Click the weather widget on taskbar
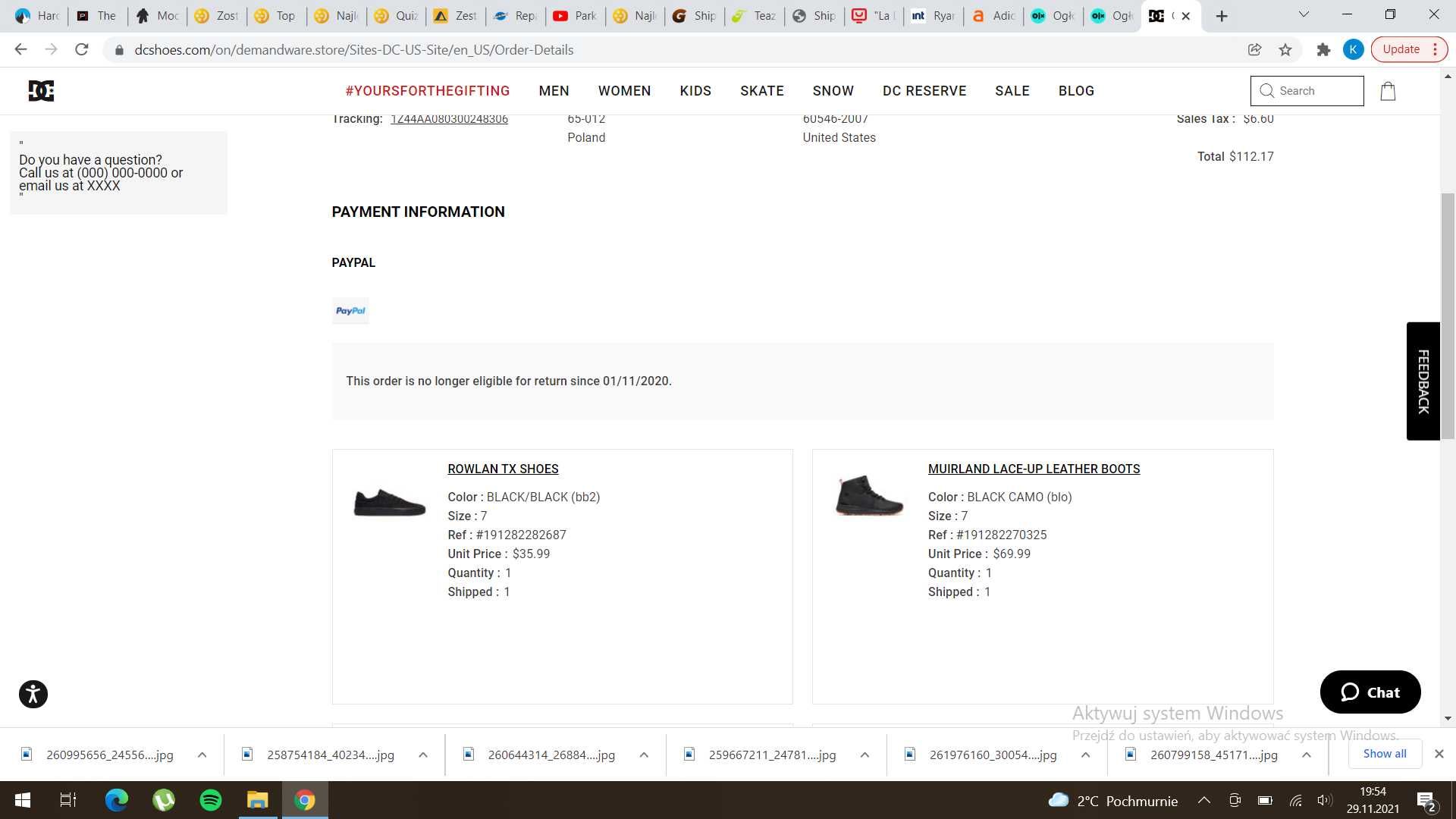 click(x=1112, y=801)
